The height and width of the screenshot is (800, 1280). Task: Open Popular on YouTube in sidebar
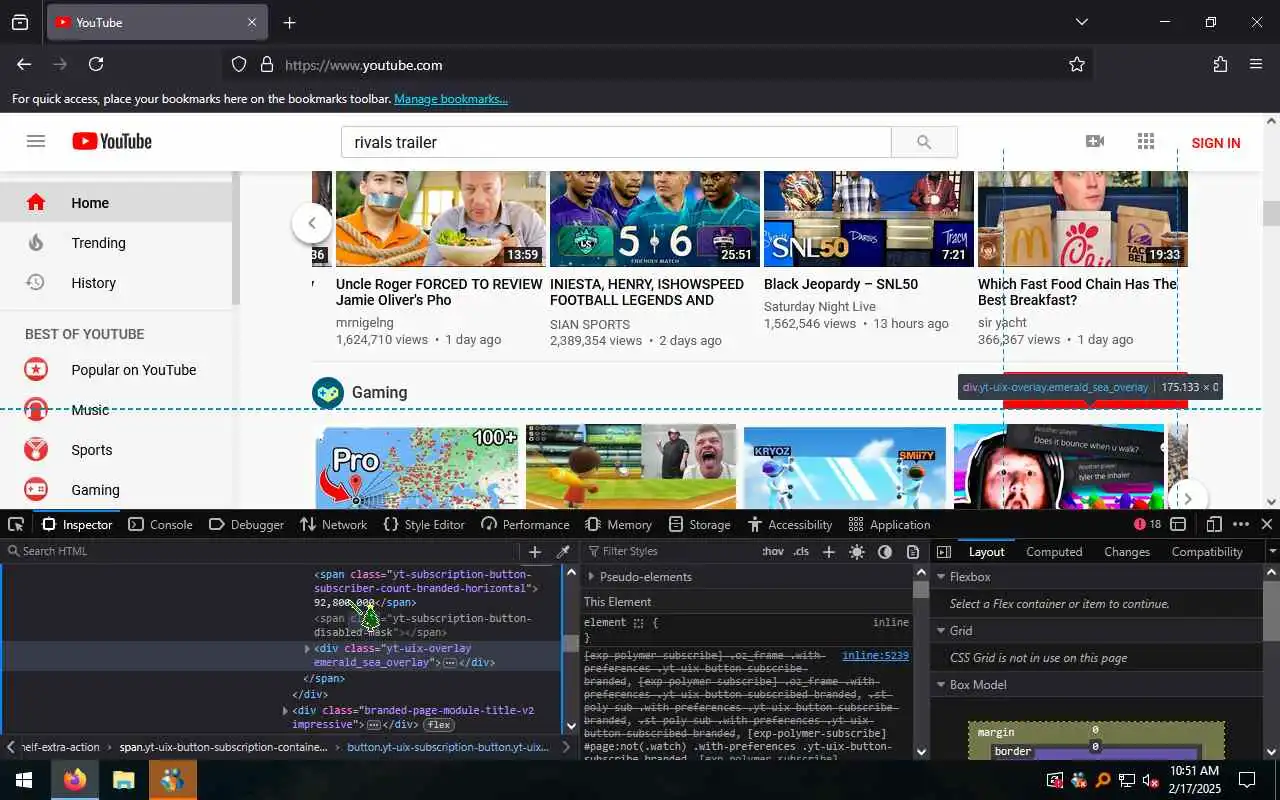coord(133,370)
